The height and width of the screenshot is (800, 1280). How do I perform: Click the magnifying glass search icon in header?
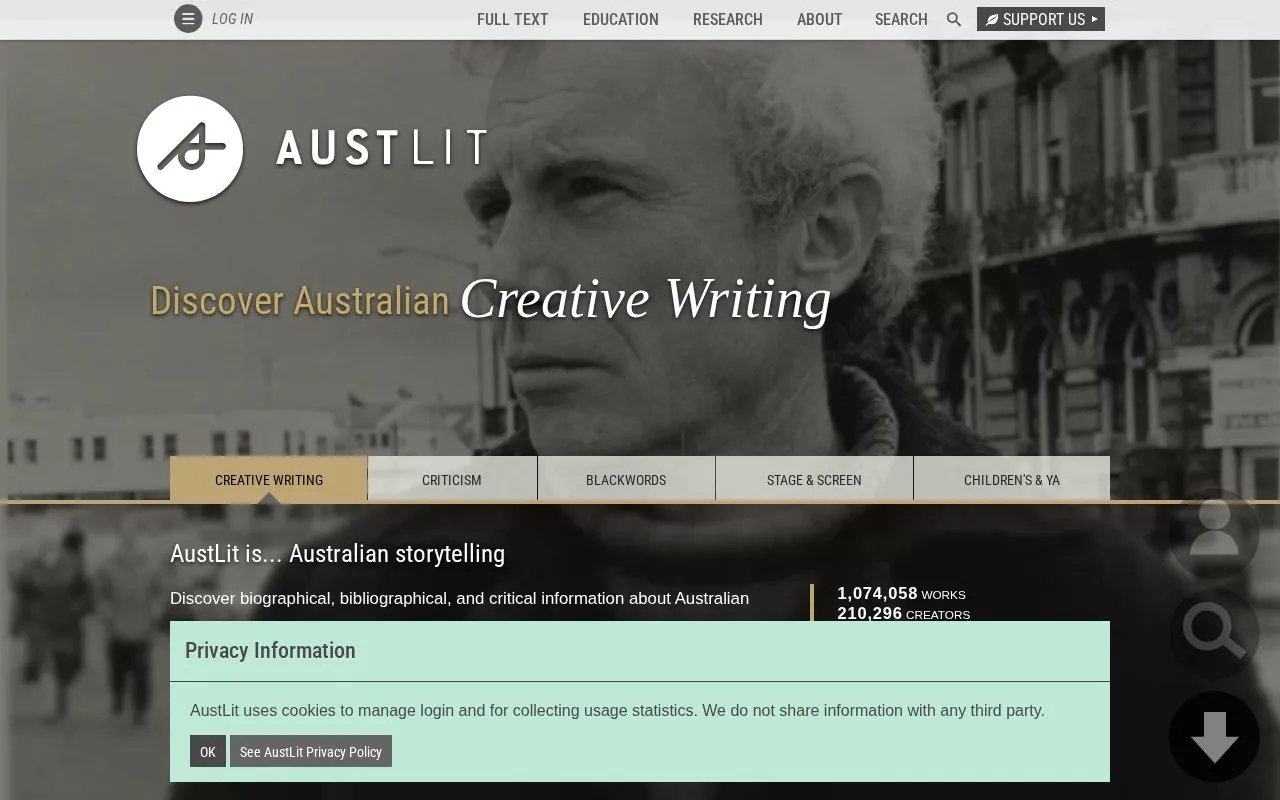(x=954, y=19)
